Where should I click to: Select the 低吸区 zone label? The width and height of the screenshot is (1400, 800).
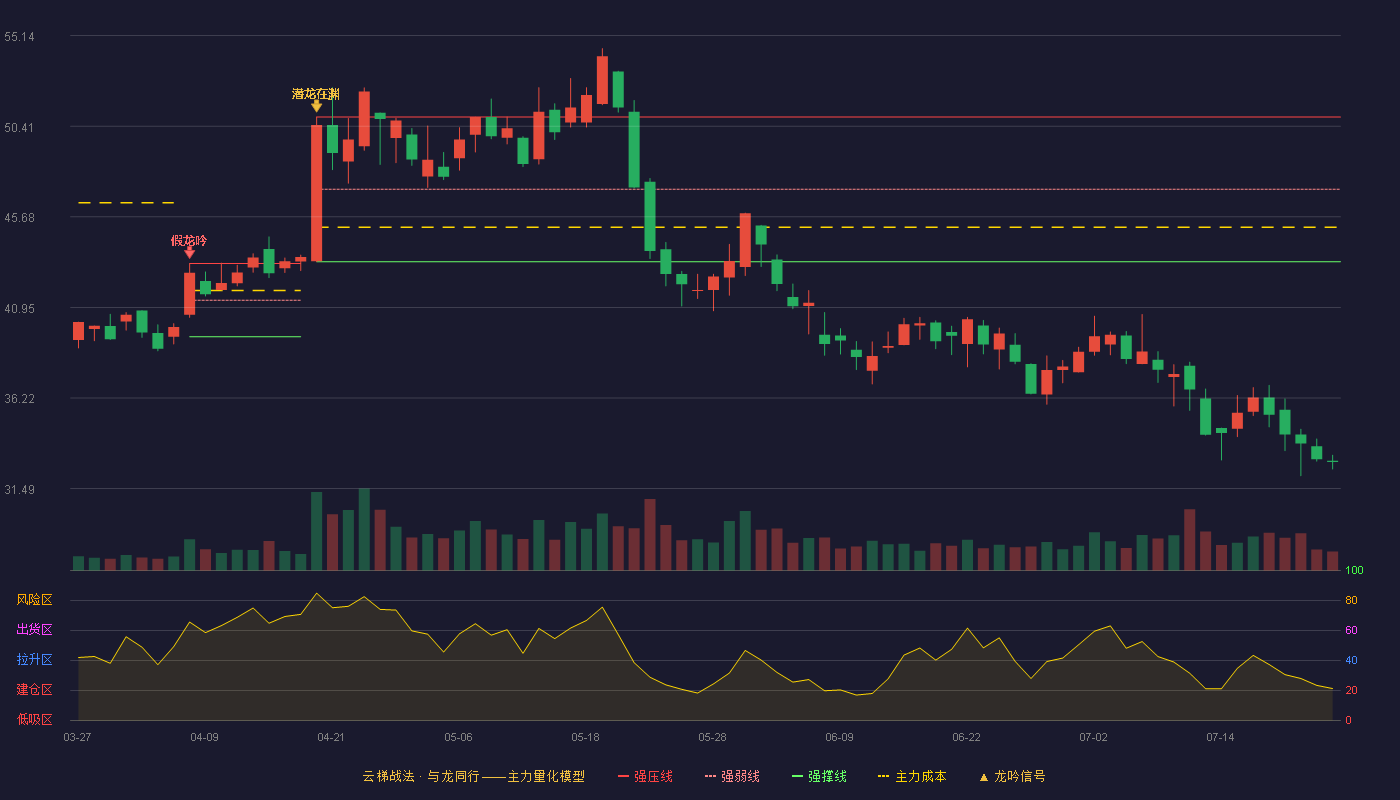pyautogui.click(x=34, y=719)
